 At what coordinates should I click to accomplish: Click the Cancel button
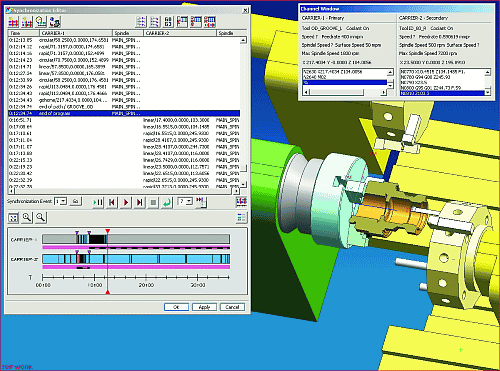[x=232, y=307]
